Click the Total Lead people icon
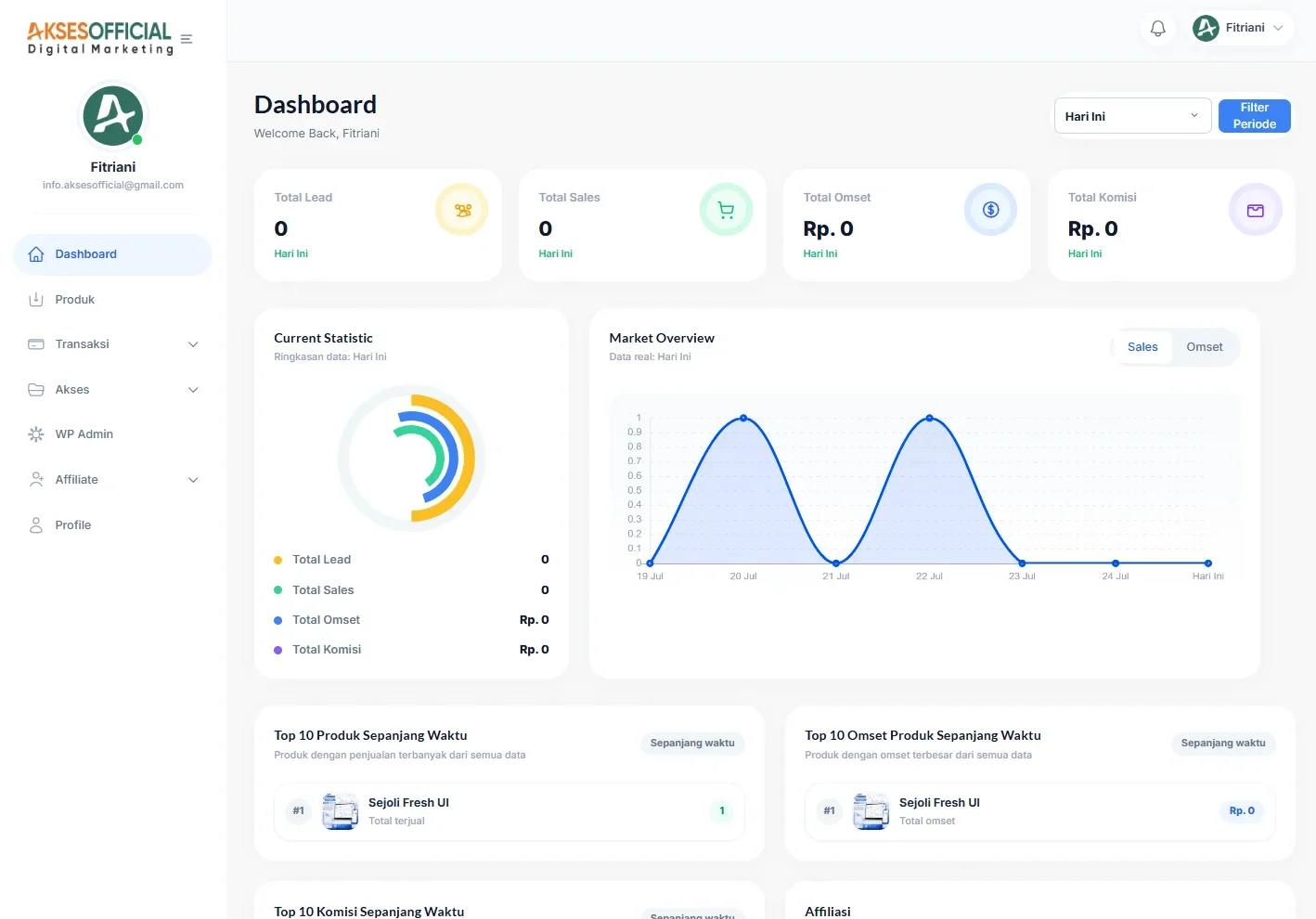Screen dimensions: 1316x919 point(462,210)
